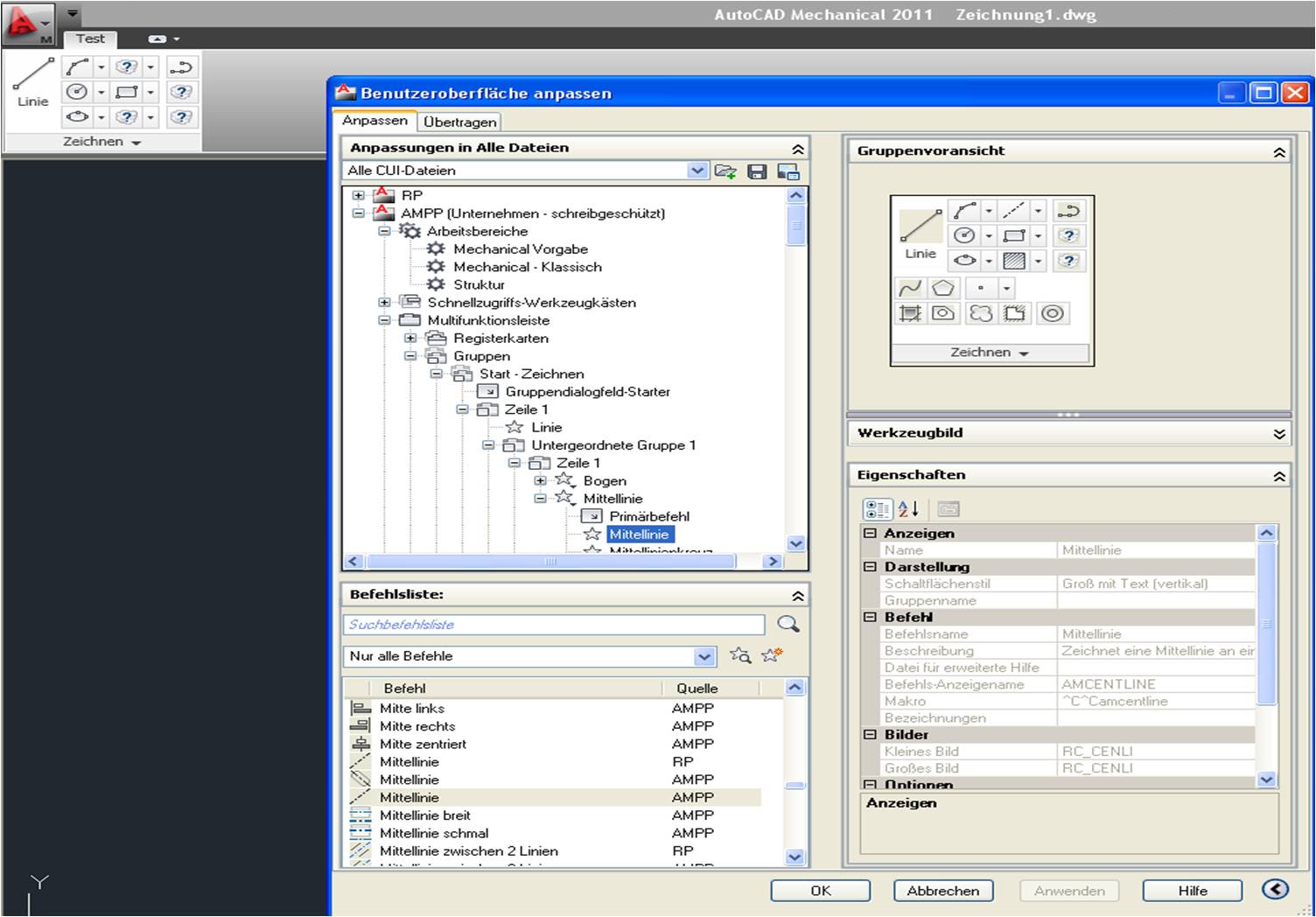Viewport: 1316px width, 917px height.
Task: Click the spline icon in group preview
Action: coord(910,288)
